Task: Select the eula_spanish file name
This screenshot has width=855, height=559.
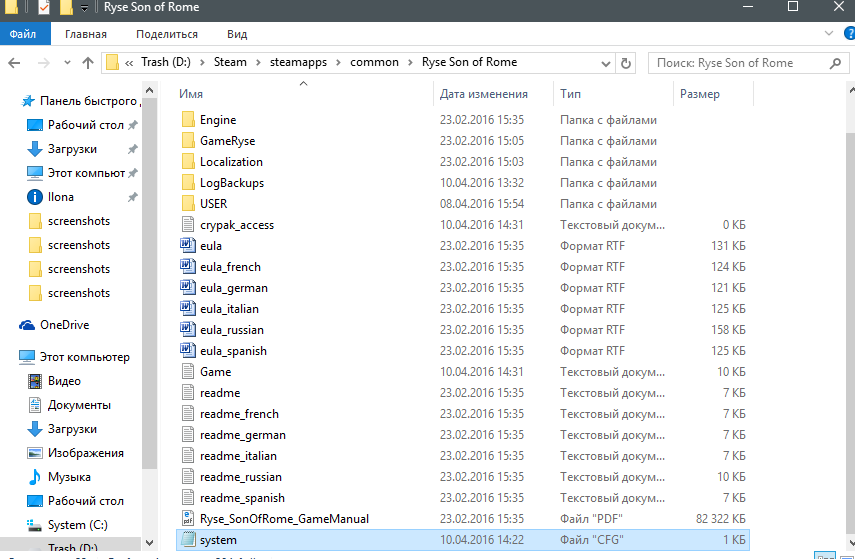Action: click(x=233, y=351)
